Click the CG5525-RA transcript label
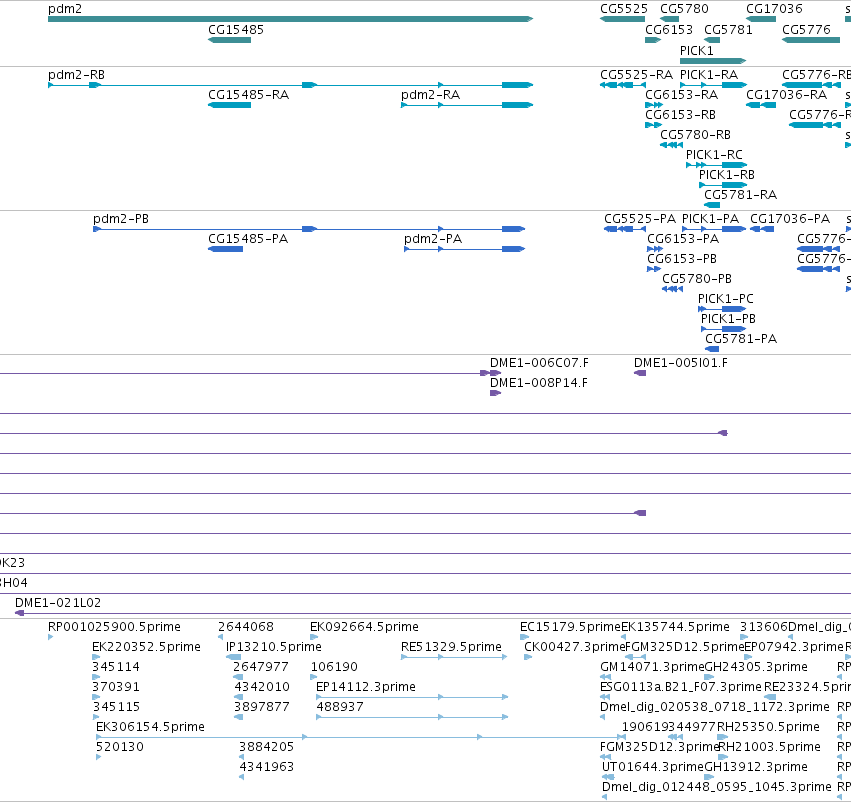Screen dimensions: 851x802 [636, 75]
